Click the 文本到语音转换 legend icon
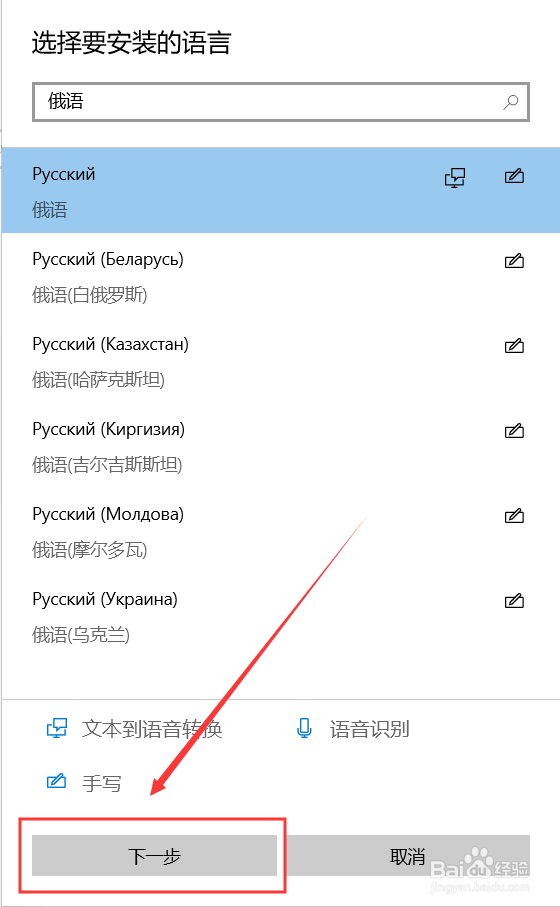 (57, 728)
